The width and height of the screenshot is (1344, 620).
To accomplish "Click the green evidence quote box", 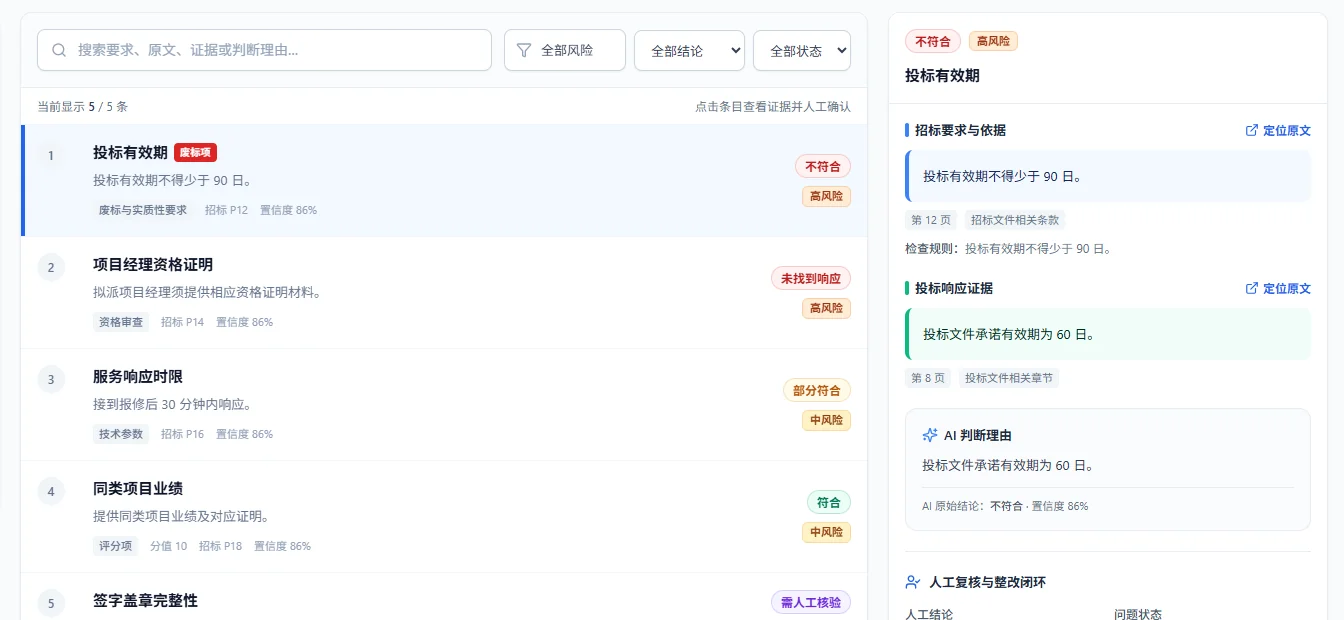I will [1108, 334].
